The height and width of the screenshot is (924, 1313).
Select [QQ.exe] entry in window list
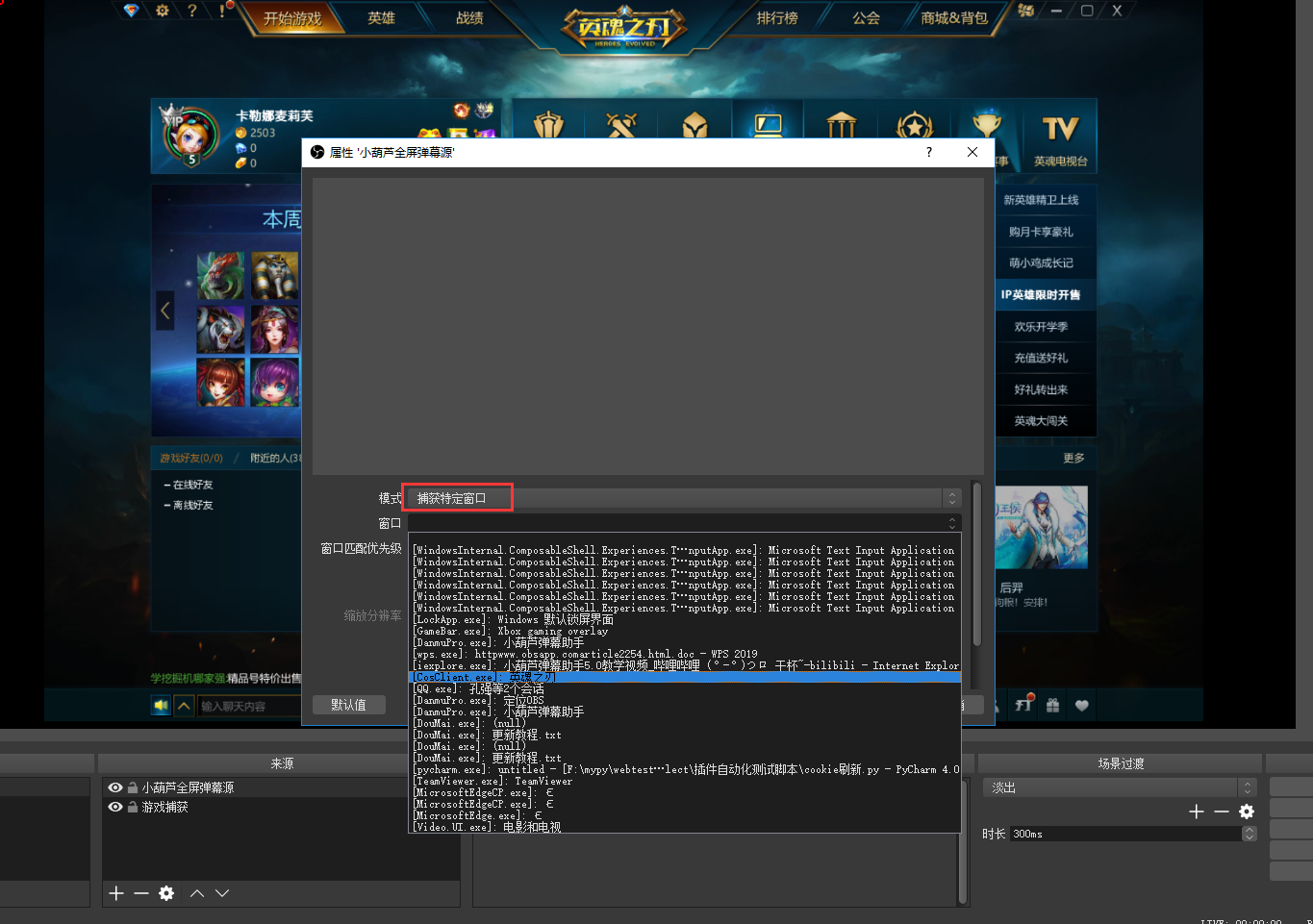coord(684,689)
